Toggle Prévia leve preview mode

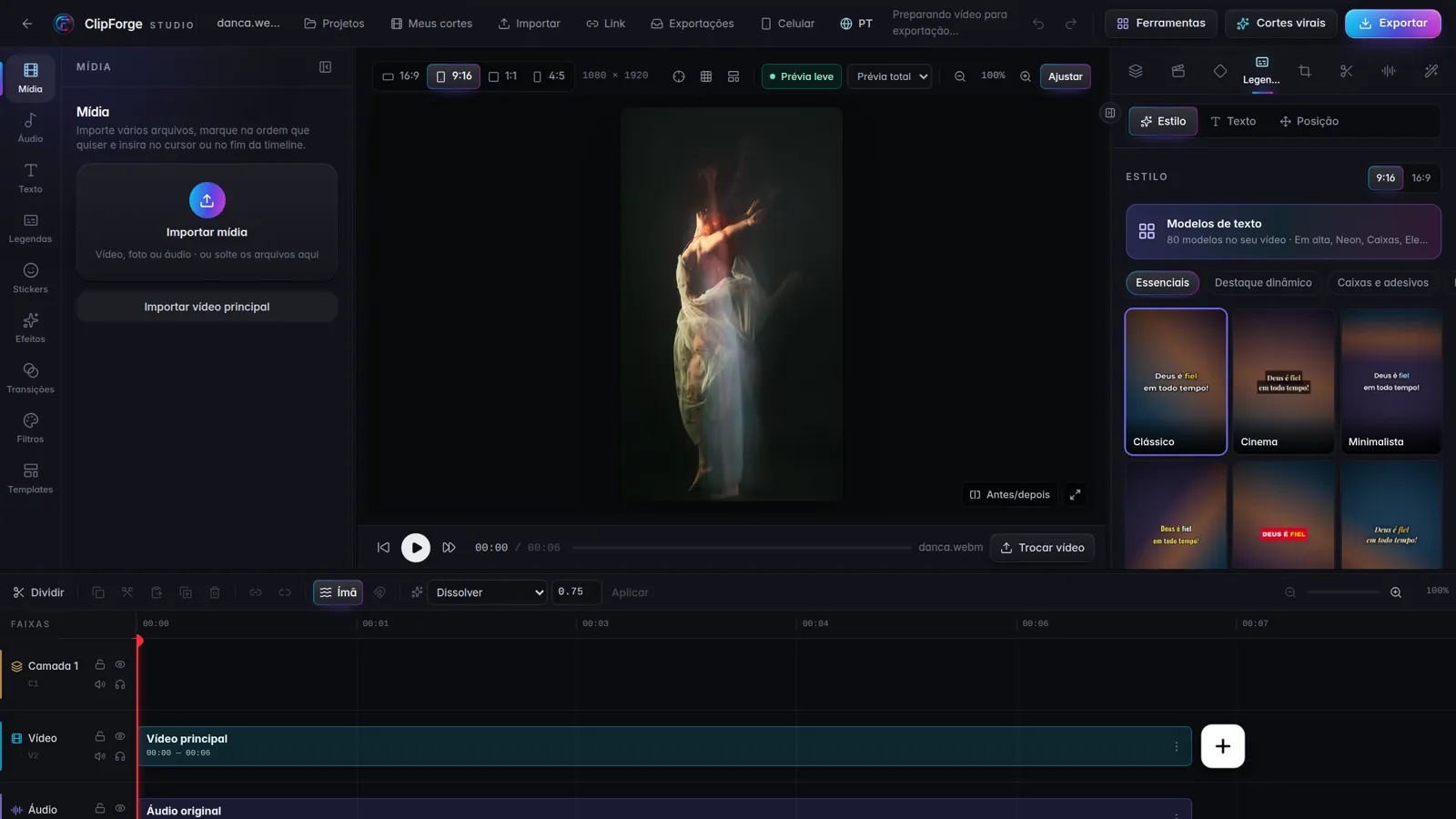[801, 76]
